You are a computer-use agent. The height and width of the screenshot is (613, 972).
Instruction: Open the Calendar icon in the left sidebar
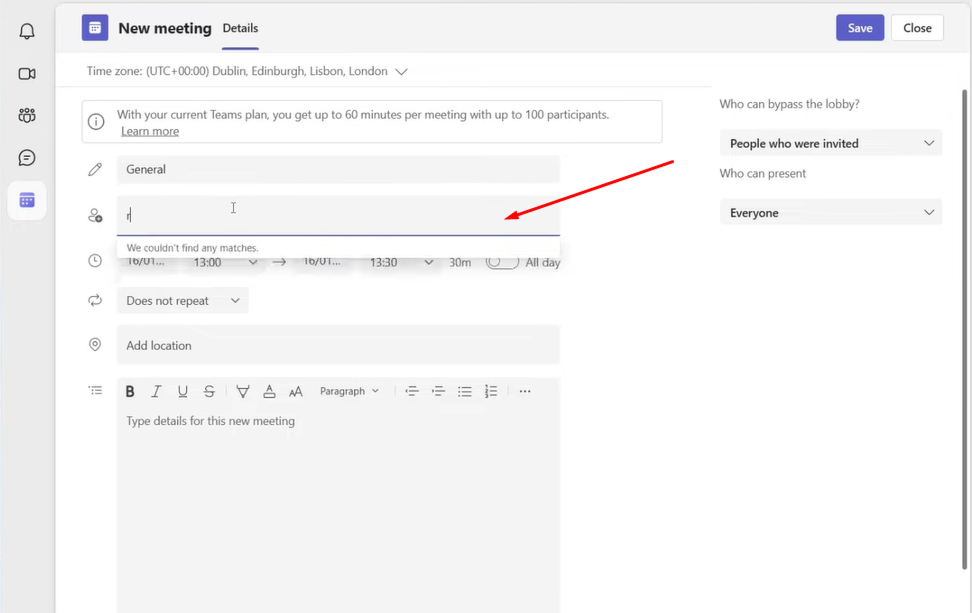point(26,200)
